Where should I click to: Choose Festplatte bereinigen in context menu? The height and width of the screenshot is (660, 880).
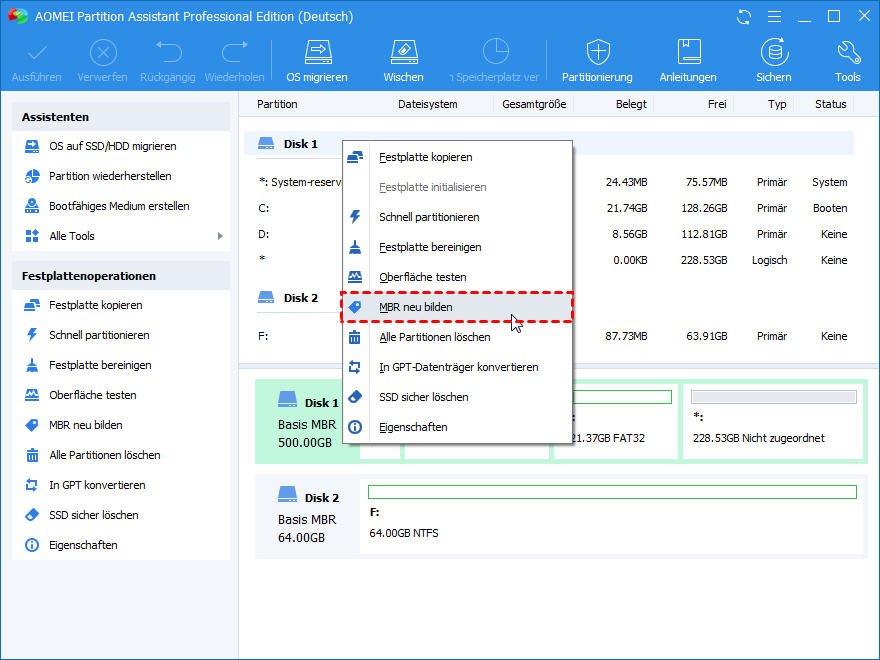click(457, 247)
